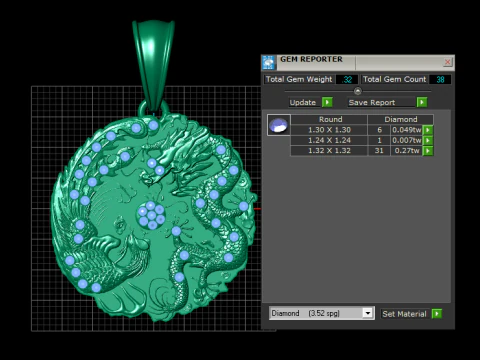Click the green arrow next to Update
This screenshot has height=360, width=480.
tap(327, 102)
